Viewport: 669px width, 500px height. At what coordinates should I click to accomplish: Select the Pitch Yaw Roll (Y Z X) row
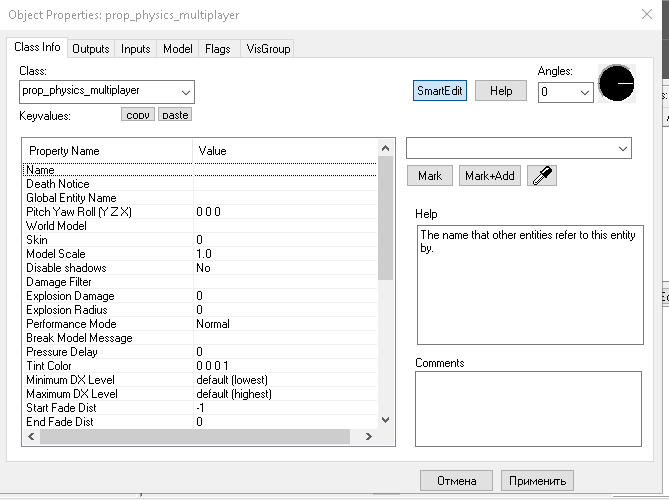[200, 212]
